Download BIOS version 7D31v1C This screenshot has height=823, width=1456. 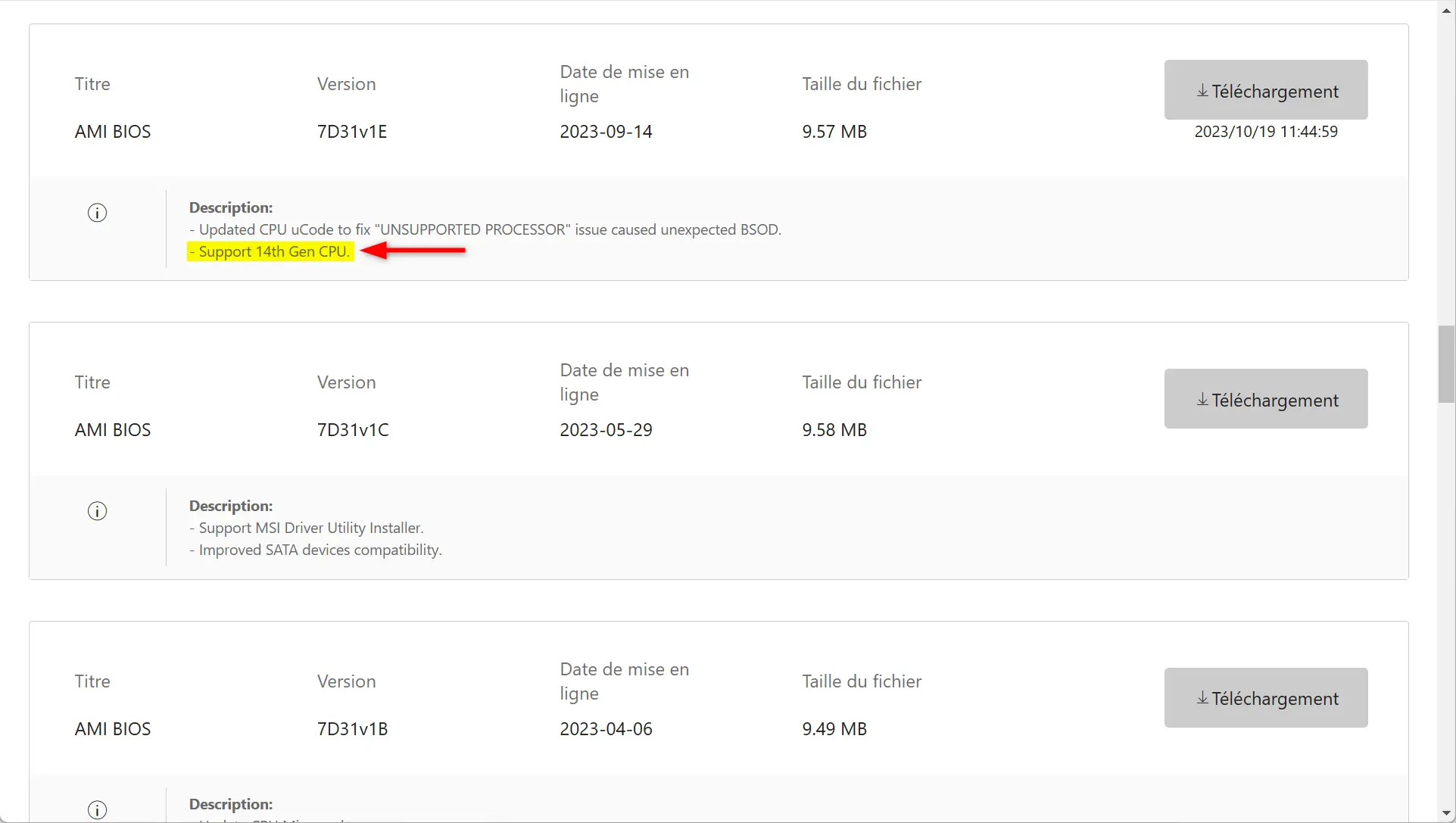tap(1266, 399)
